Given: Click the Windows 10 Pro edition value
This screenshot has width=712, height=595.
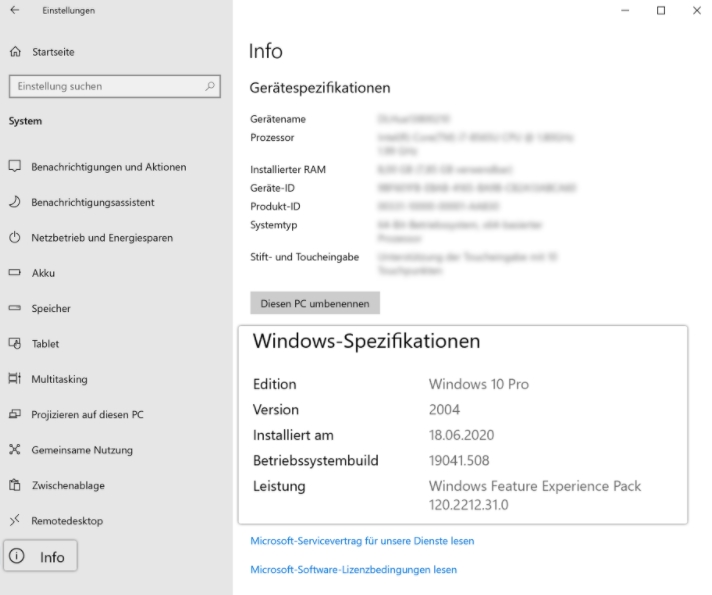Looking at the screenshot, I should coord(479,384).
